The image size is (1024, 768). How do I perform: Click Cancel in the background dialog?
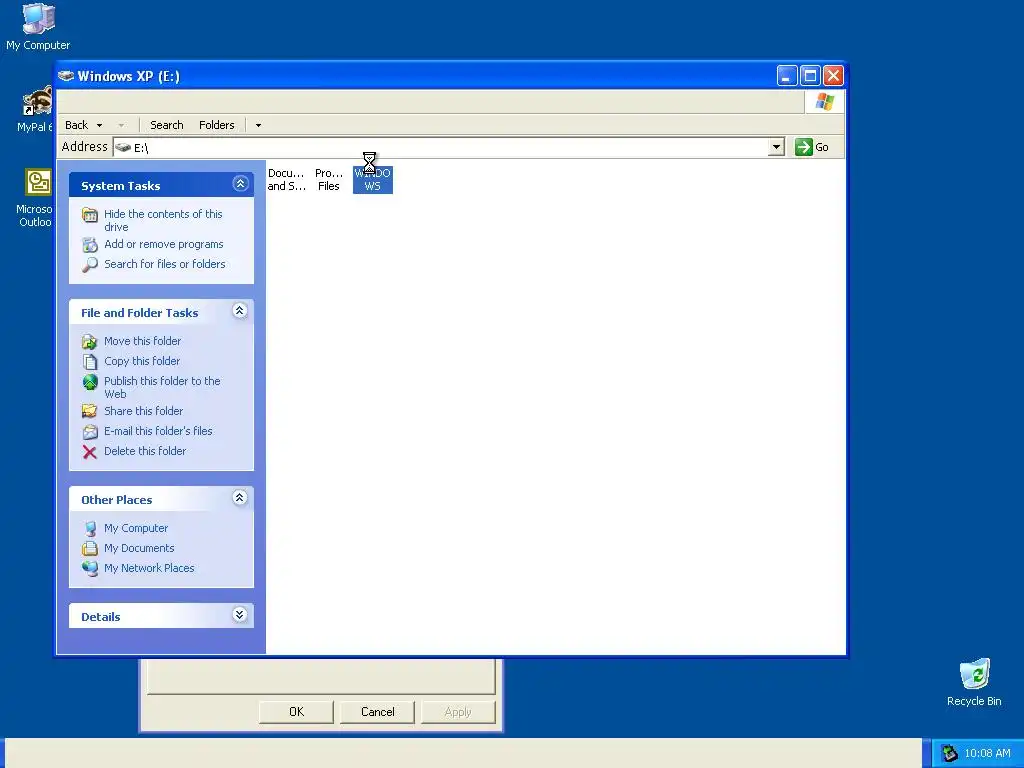pos(377,712)
